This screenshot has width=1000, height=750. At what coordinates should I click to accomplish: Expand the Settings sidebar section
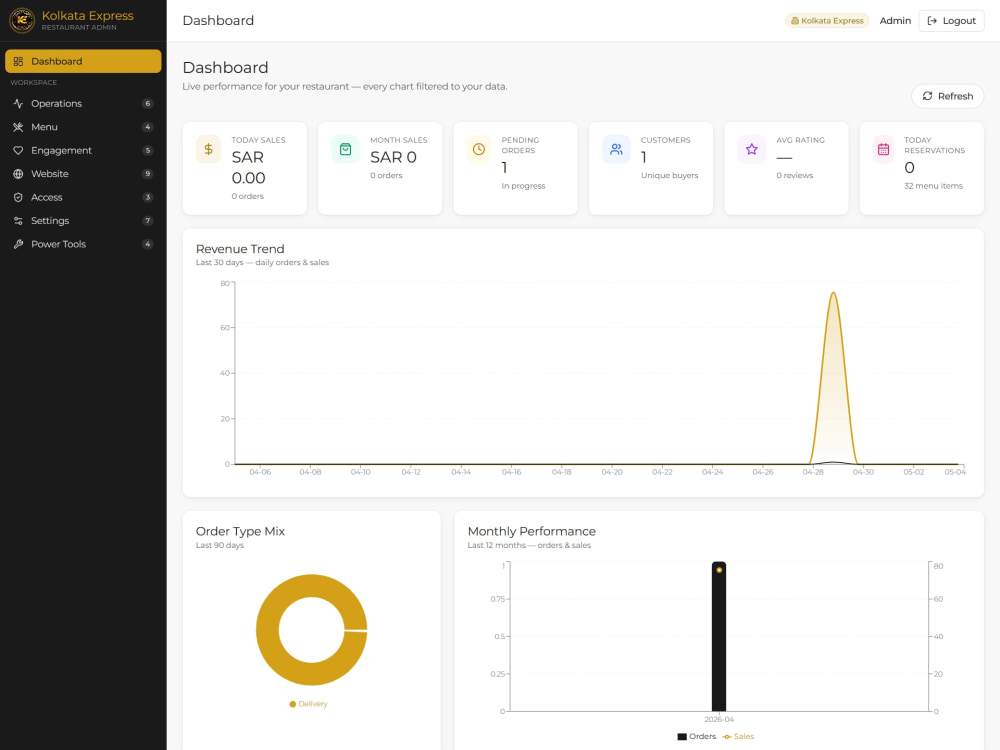click(x=83, y=221)
